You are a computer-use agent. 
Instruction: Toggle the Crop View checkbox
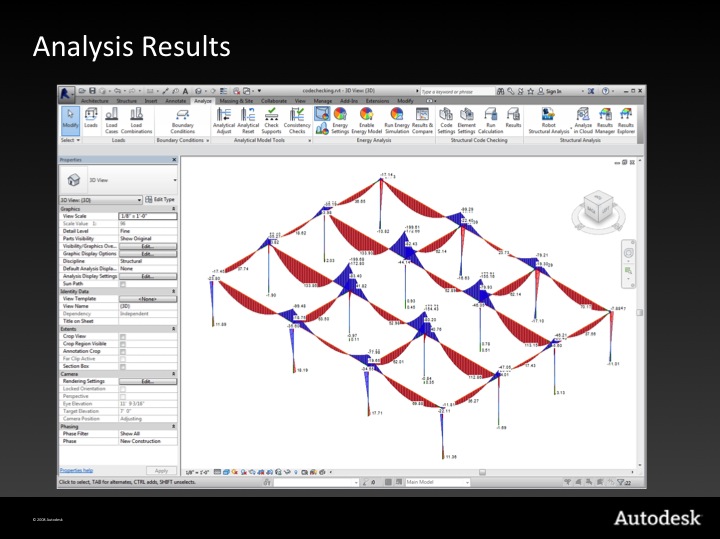(123, 337)
